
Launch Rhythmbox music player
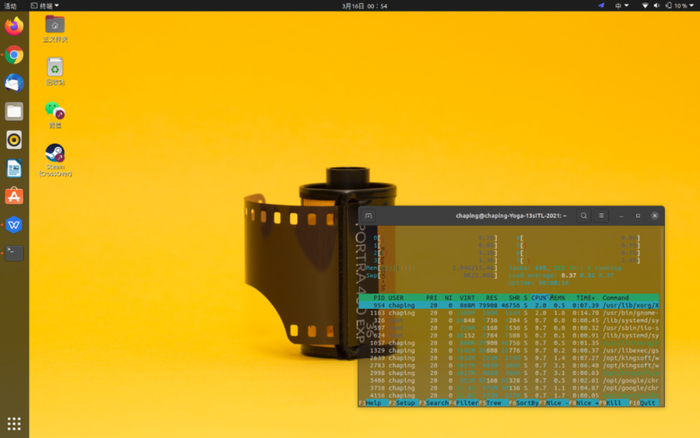pos(14,140)
